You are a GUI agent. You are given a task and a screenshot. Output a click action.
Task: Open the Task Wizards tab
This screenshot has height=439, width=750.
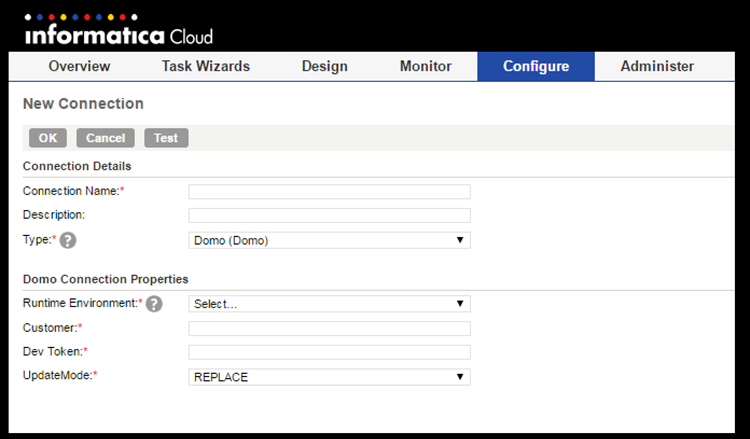click(x=206, y=66)
